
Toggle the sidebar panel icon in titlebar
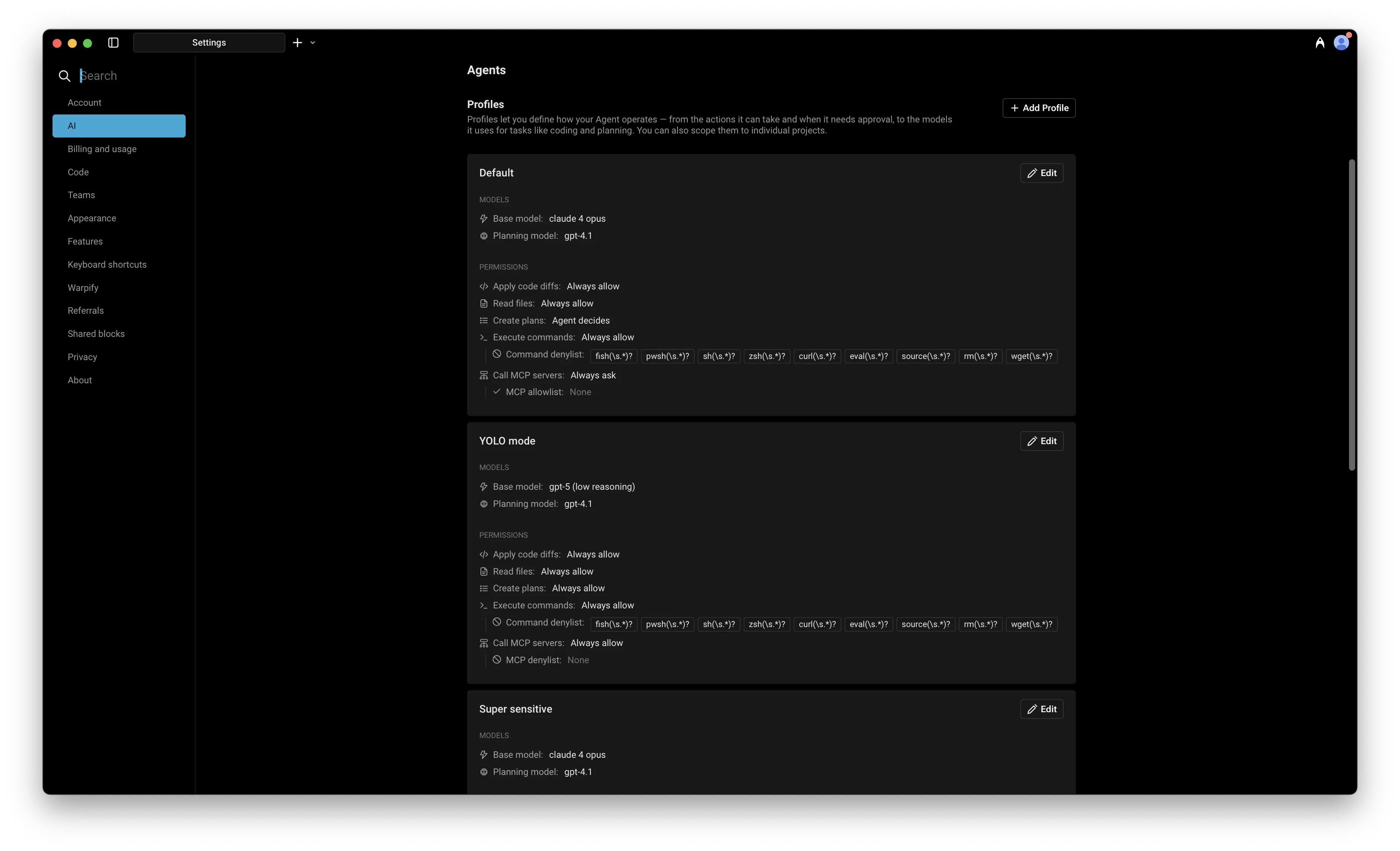click(113, 43)
